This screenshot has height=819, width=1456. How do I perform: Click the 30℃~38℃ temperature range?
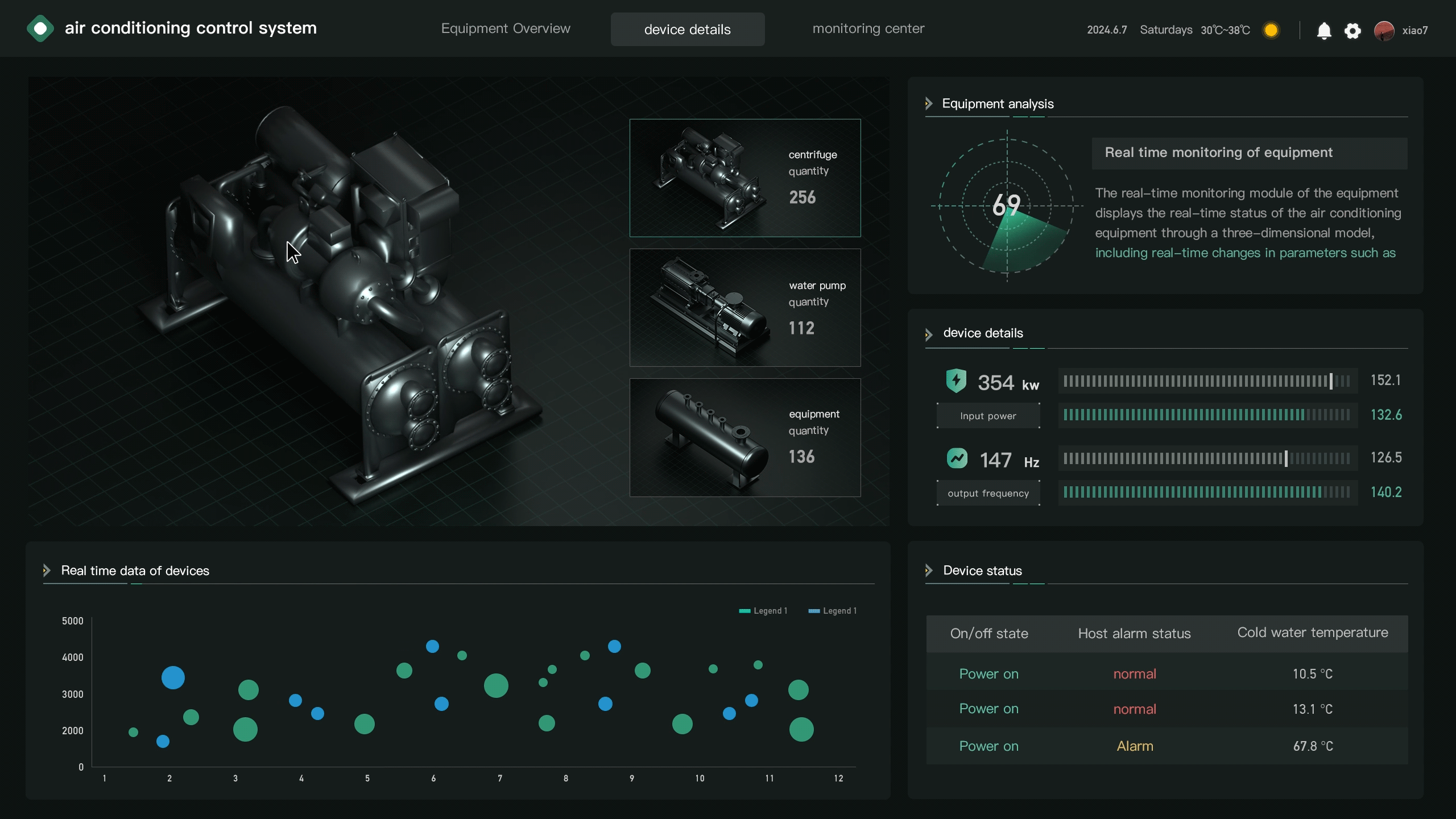[x=1225, y=30]
